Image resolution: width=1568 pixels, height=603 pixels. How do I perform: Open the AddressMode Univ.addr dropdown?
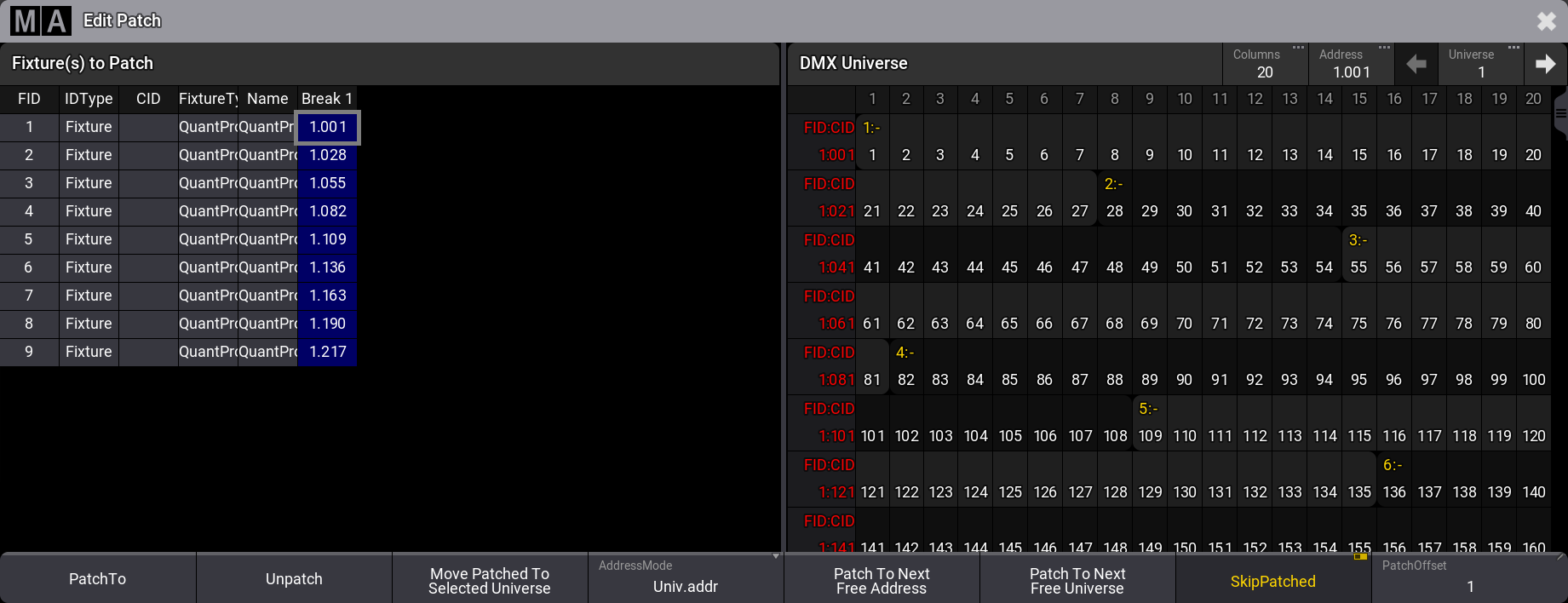[686, 578]
